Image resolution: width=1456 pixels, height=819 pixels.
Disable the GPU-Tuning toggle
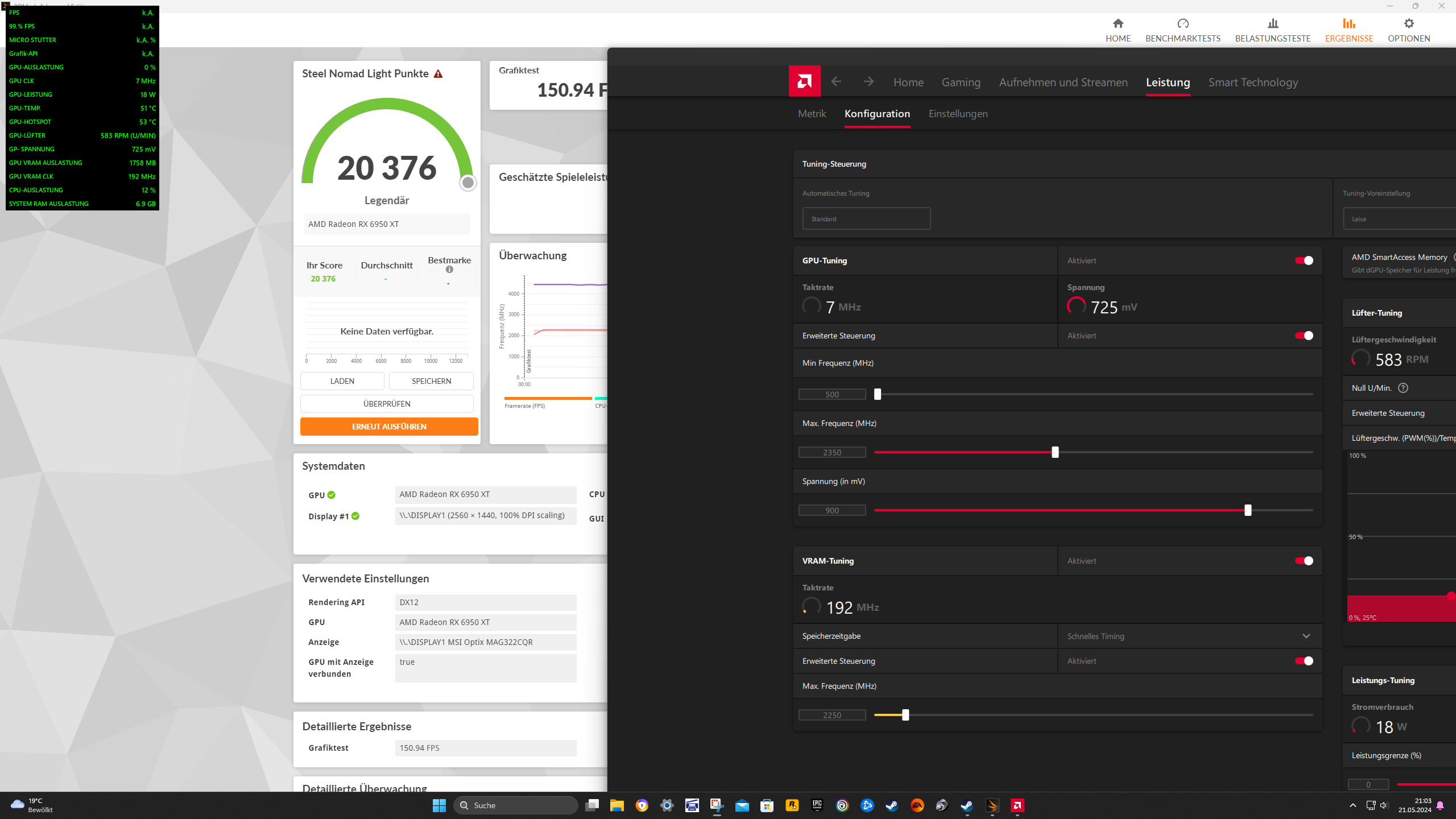click(1304, 260)
